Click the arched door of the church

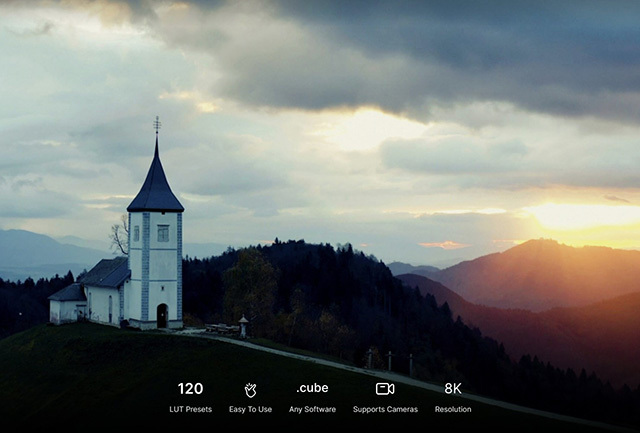click(162, 316)
